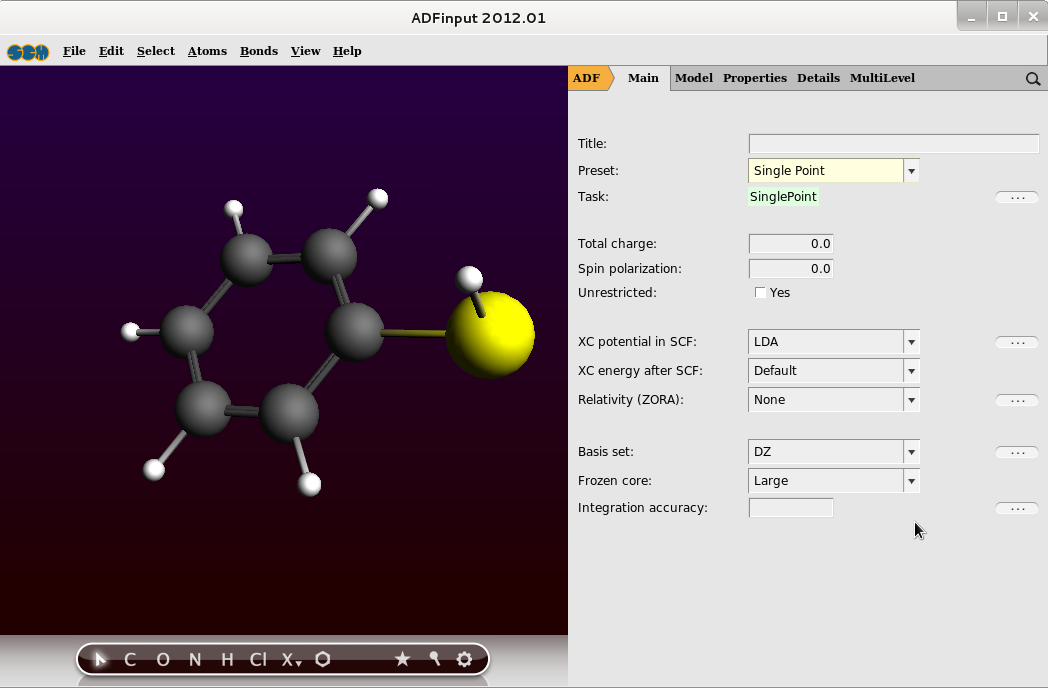This screenshot has height=690, width=1048.
Task: Select the pointer arrow tool
Action: [100, 659]
